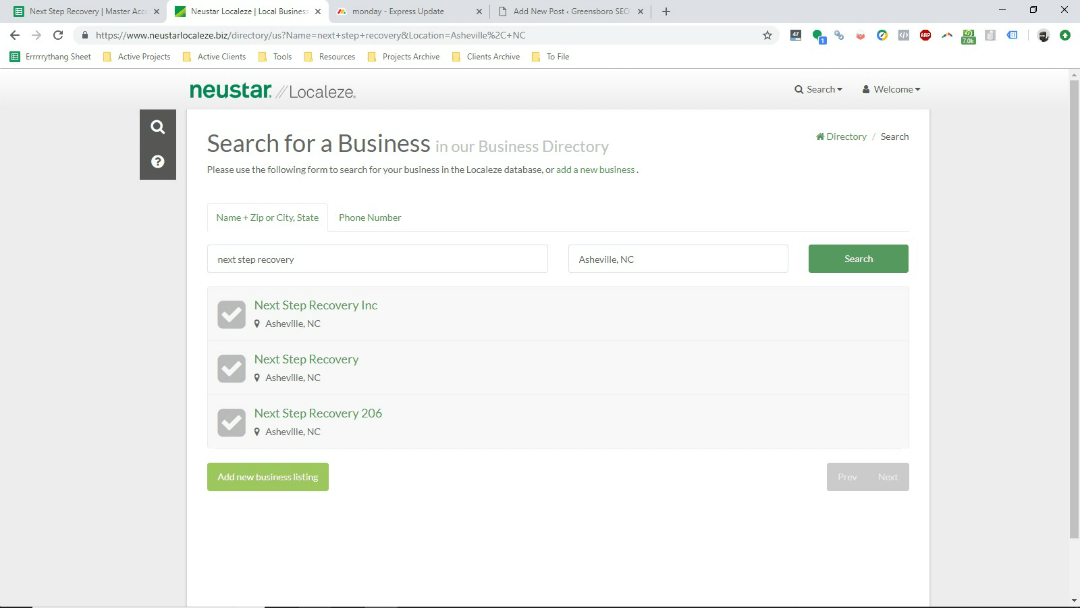Select the Next Step Recovery 206 checkbox

231,422
